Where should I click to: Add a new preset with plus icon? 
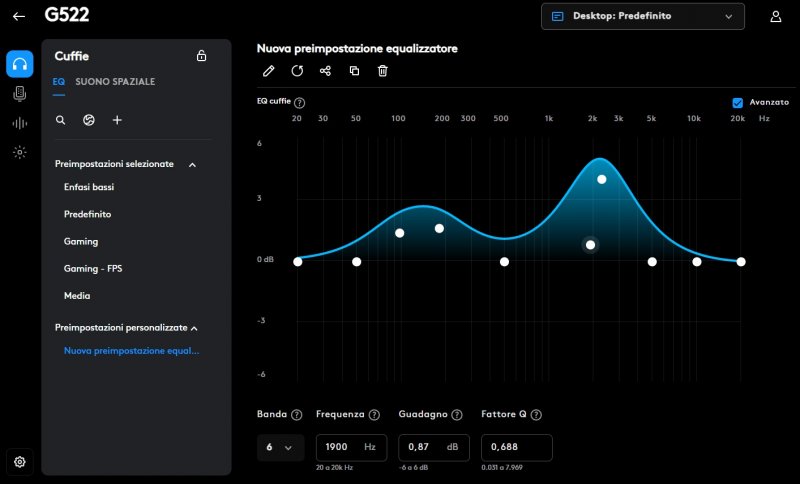(x=117, y=120)
